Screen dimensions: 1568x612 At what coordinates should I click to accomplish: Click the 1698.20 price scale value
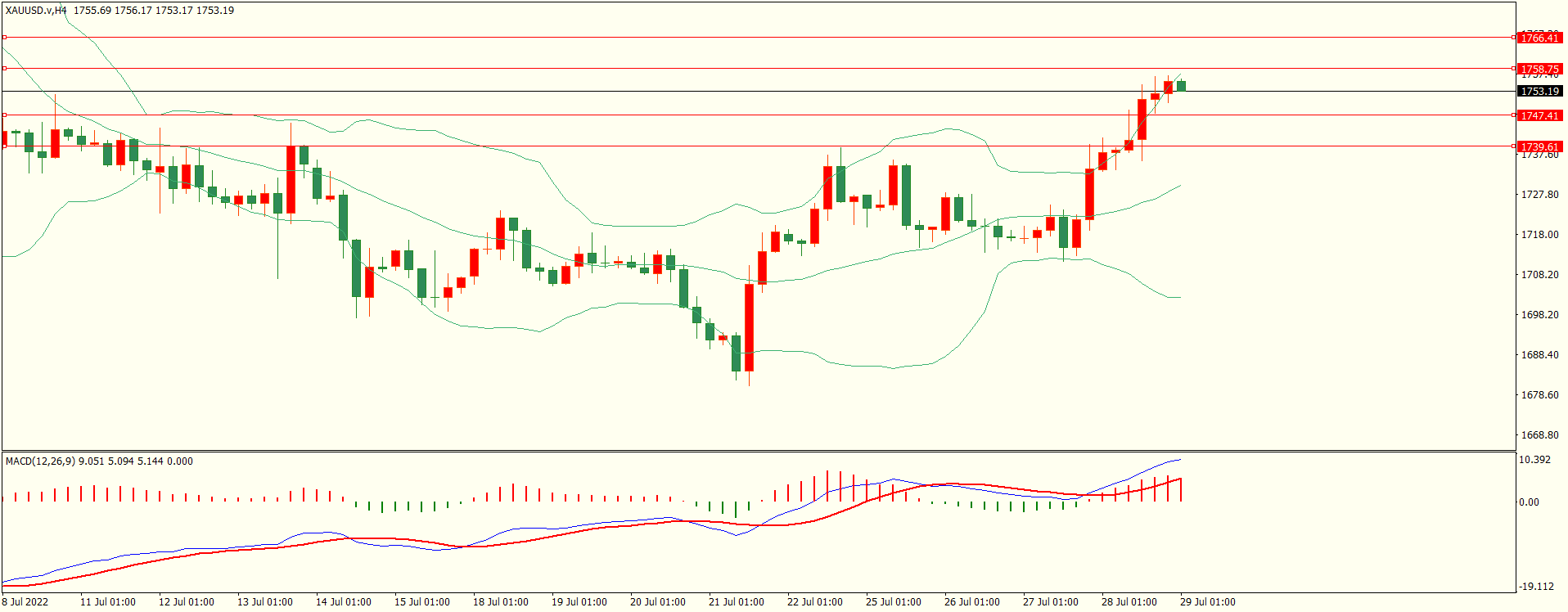tap(1539, 315)
